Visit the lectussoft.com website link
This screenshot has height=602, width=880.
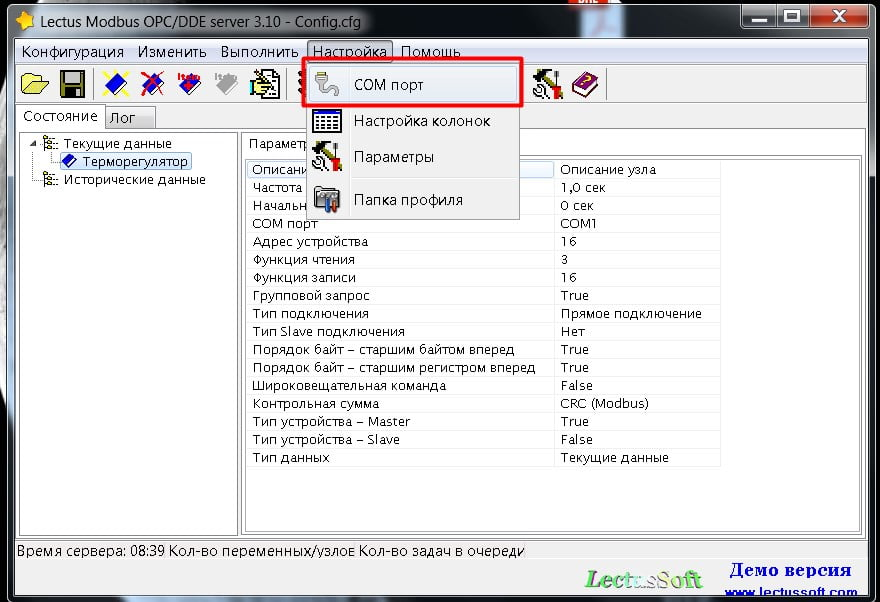(x=791, y=592)
